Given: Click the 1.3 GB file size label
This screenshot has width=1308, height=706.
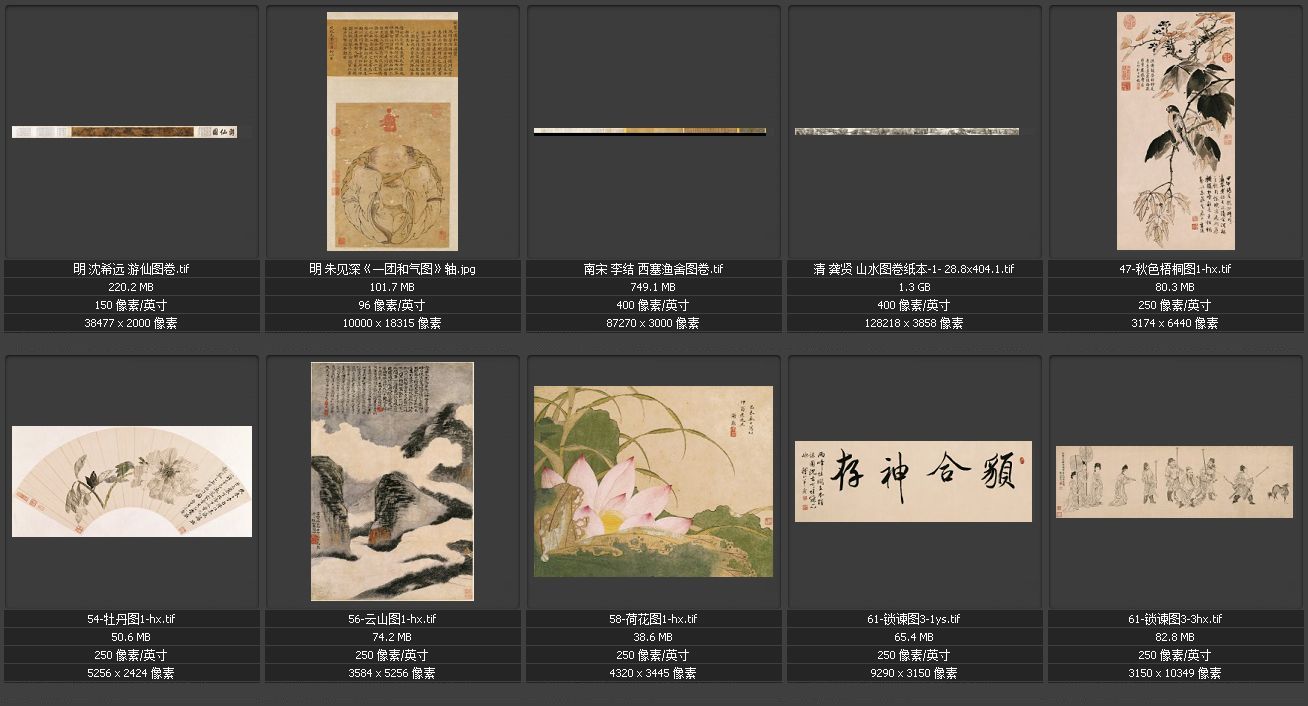Looking at the screenshot, I should point(914,287).
